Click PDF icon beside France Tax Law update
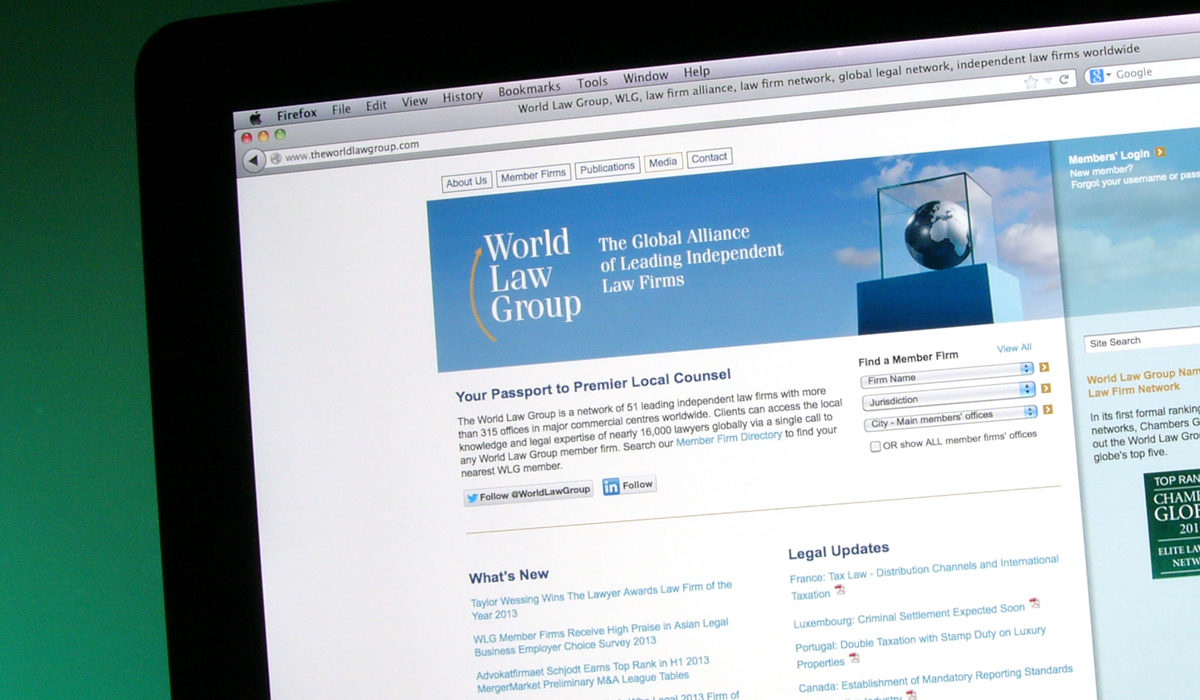The image size is (1200, 700). point(840,591)
